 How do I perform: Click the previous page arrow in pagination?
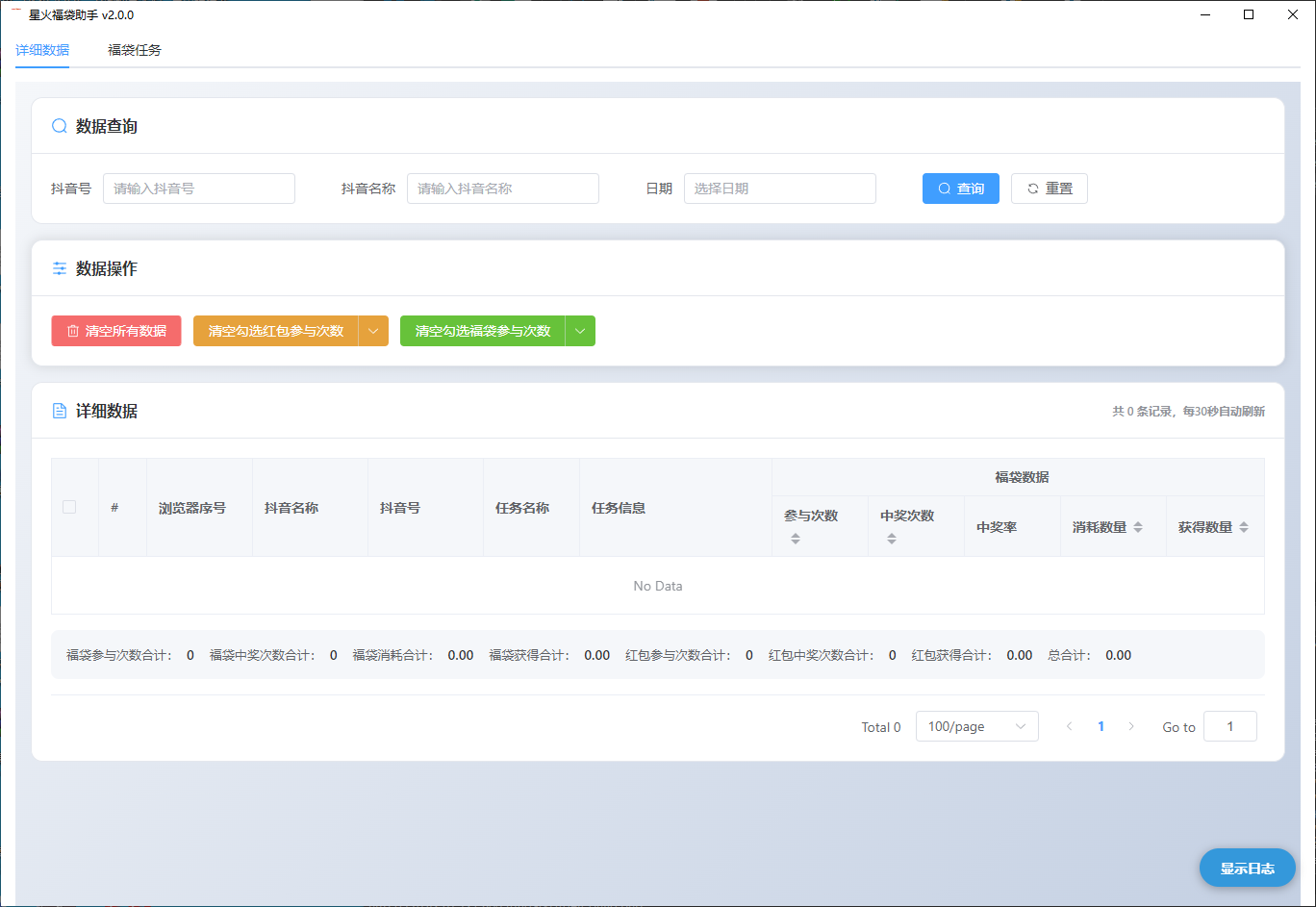click(x=1069, y=726)
